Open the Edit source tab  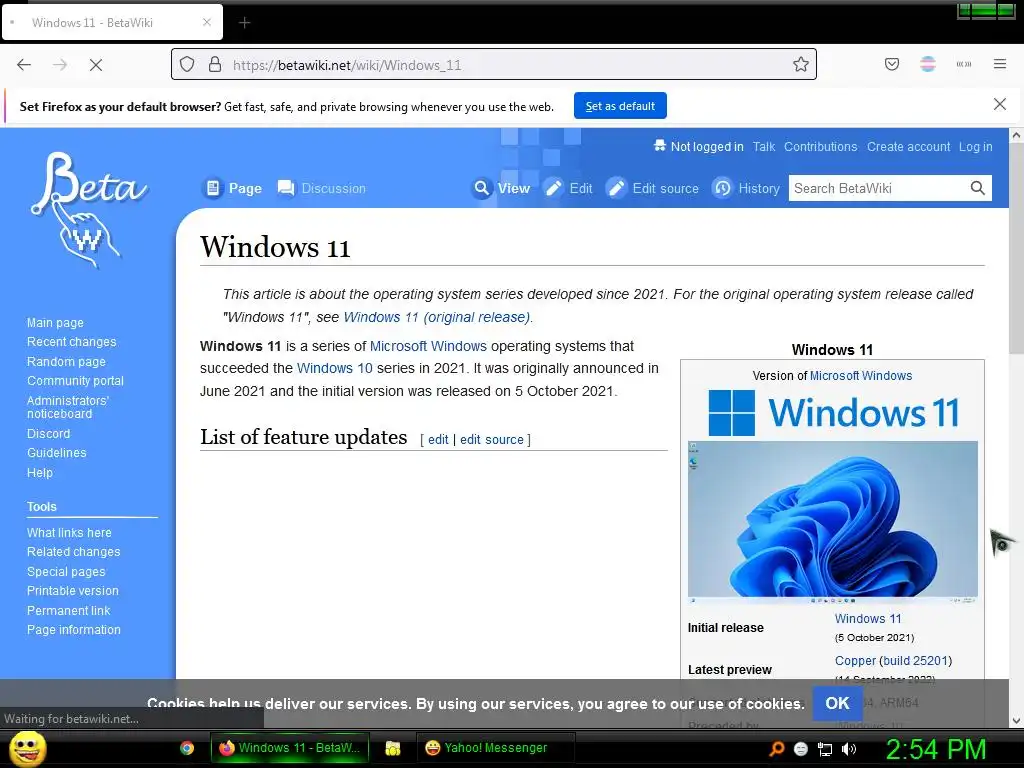(652, 188)
